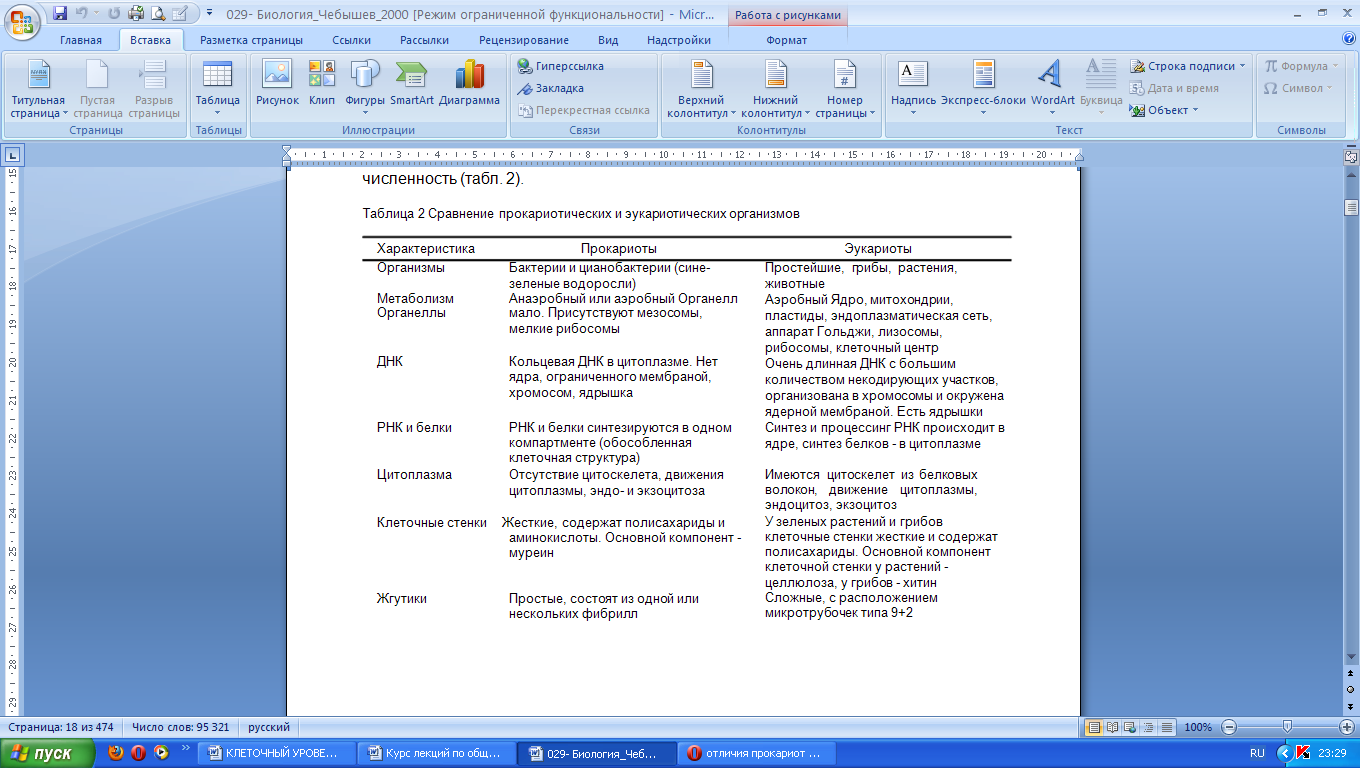The width and height of the screenshot is (1360, 768).
Task: Open the Нижний колонтитул footer gallery
Action: [776, 90]
